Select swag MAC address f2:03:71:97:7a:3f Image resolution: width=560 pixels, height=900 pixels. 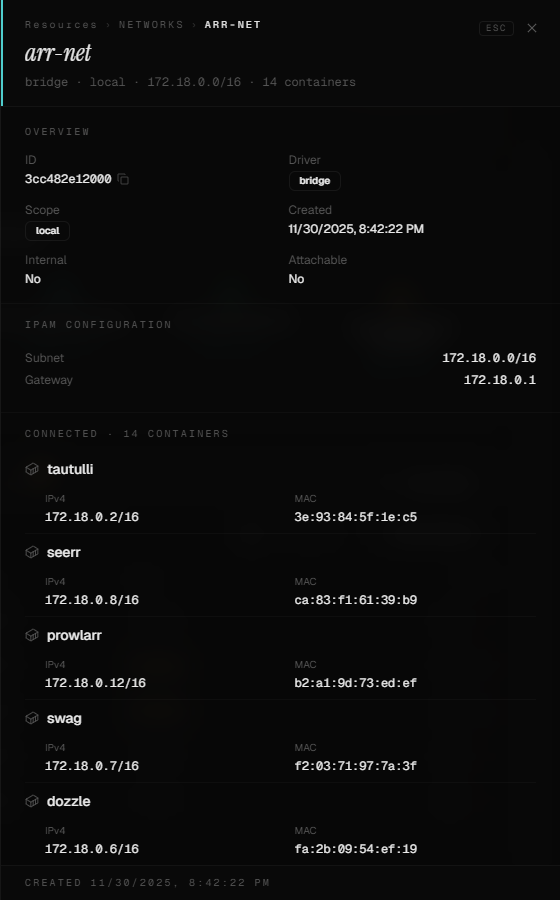(356, 766)
